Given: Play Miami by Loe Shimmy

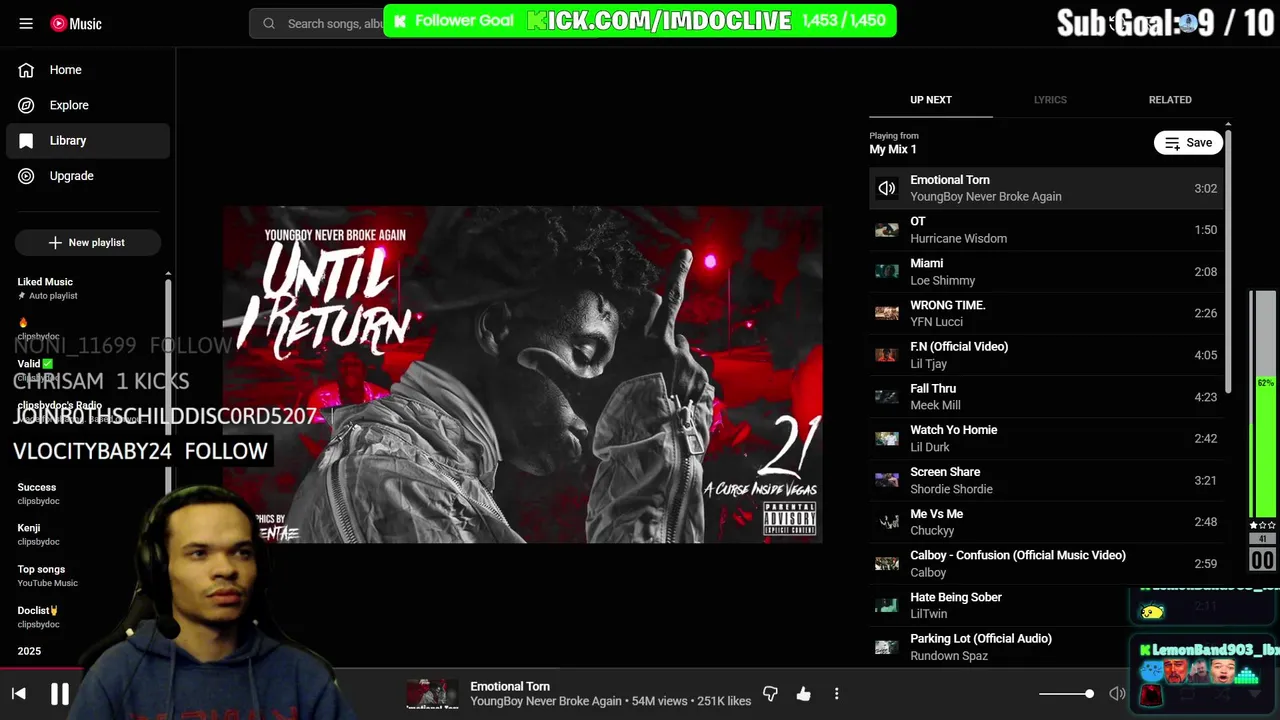Looking at the screenshot, I should pos(1046,272).
